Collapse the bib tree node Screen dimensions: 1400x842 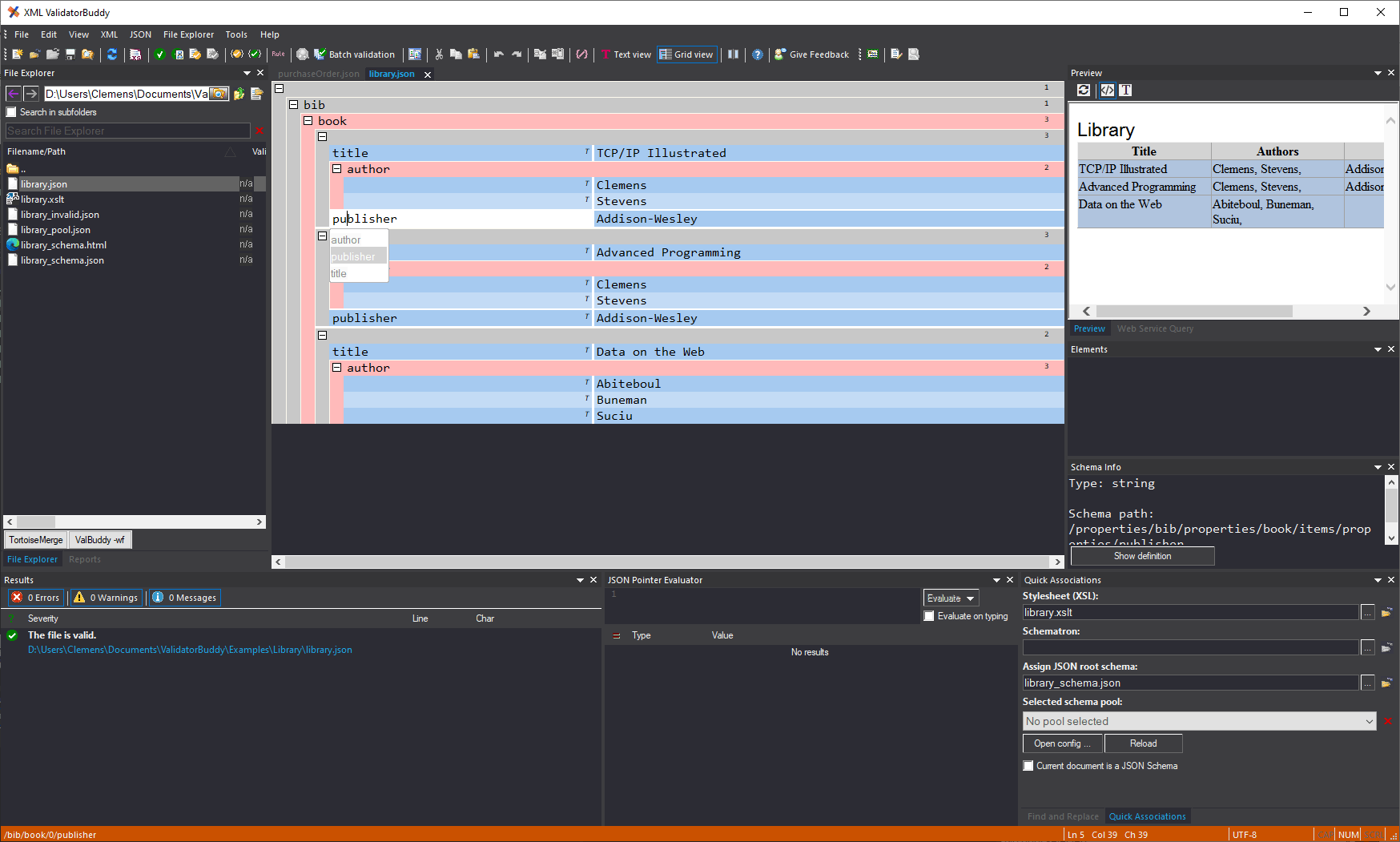click(293, 104)
